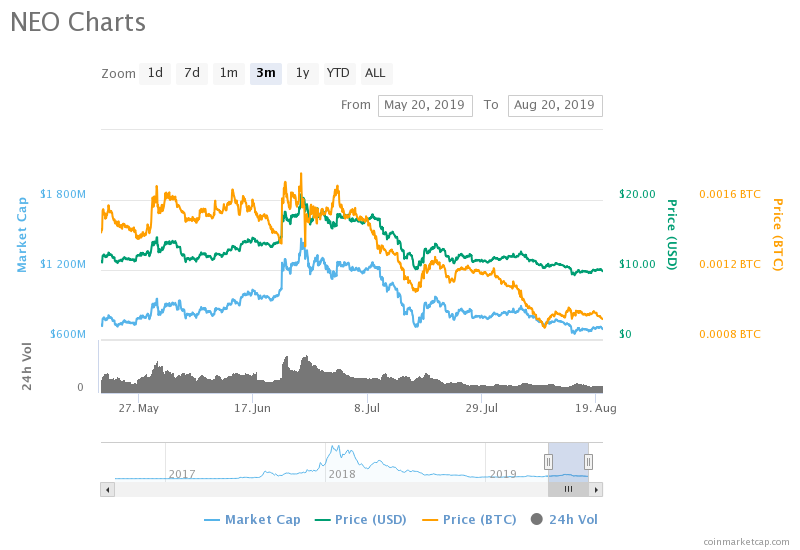
Task: Switch zoom to 1m range
Action: [229, 73]
